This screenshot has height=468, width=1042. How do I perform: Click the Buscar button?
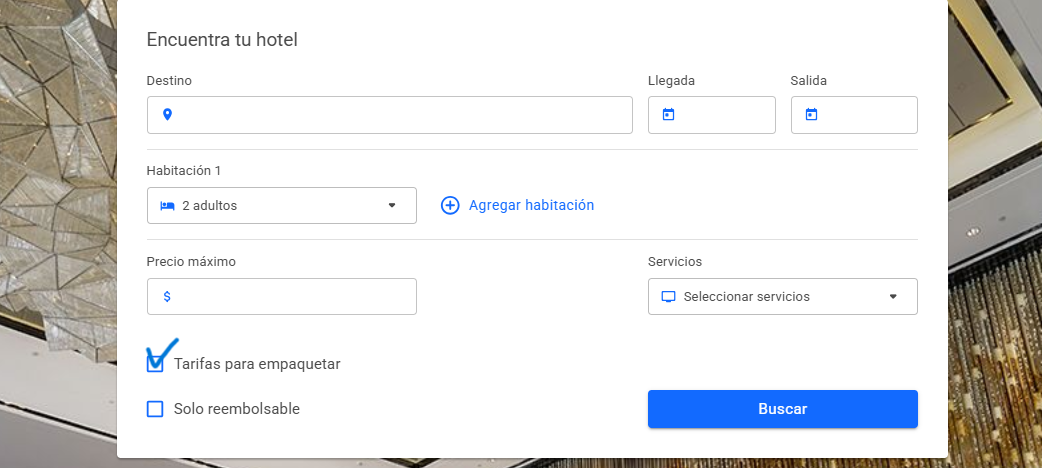[783, 409]
